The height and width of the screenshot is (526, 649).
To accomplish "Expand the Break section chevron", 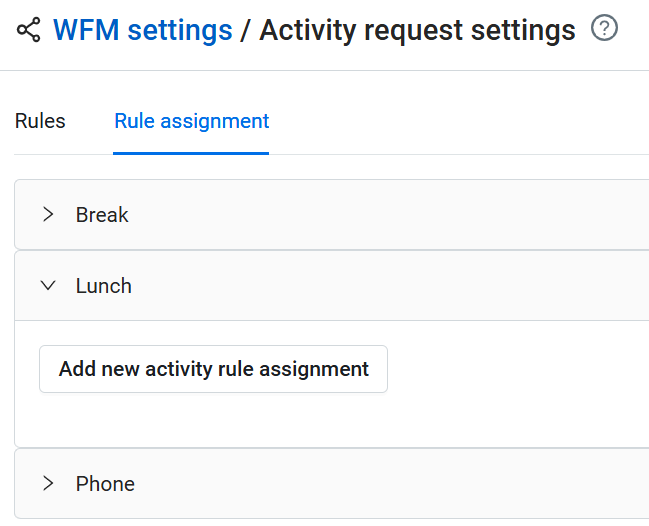I will pyautogui.click(x=48, y=214).
